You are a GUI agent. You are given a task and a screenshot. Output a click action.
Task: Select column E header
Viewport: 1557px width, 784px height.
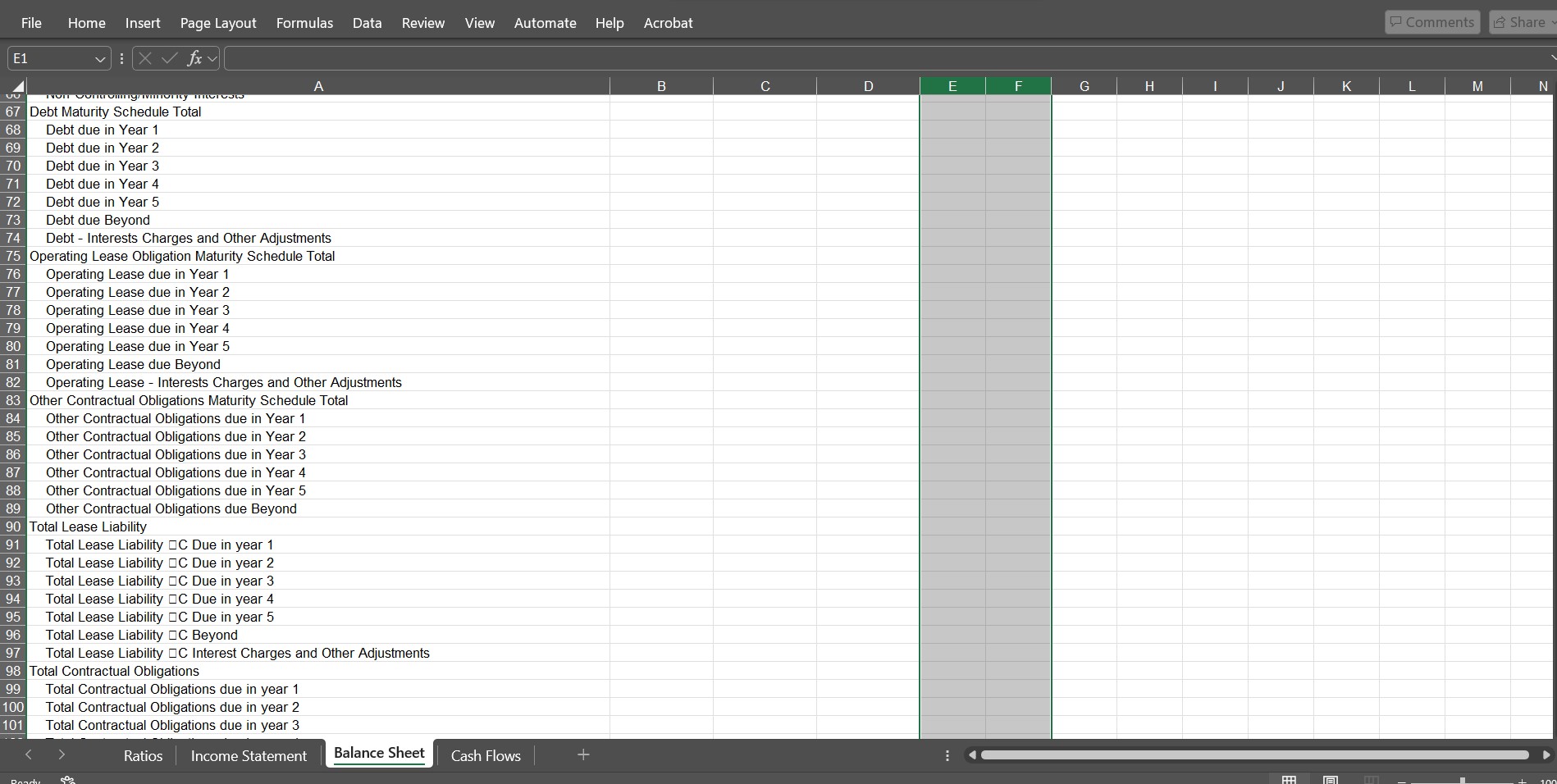click(952, 86)
